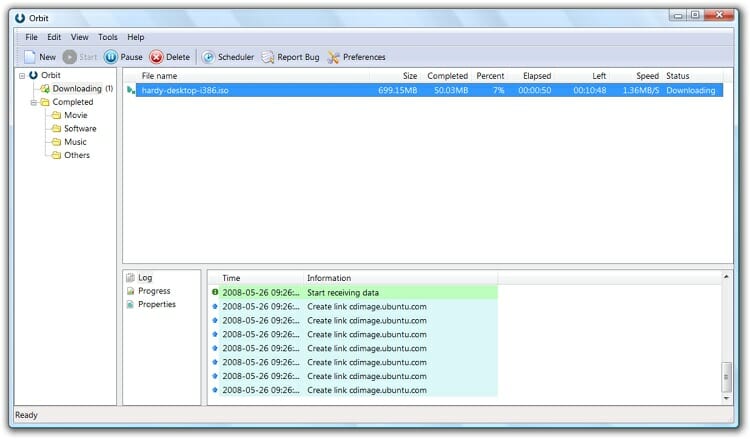Switch to the Properties view label

[157, 304]
